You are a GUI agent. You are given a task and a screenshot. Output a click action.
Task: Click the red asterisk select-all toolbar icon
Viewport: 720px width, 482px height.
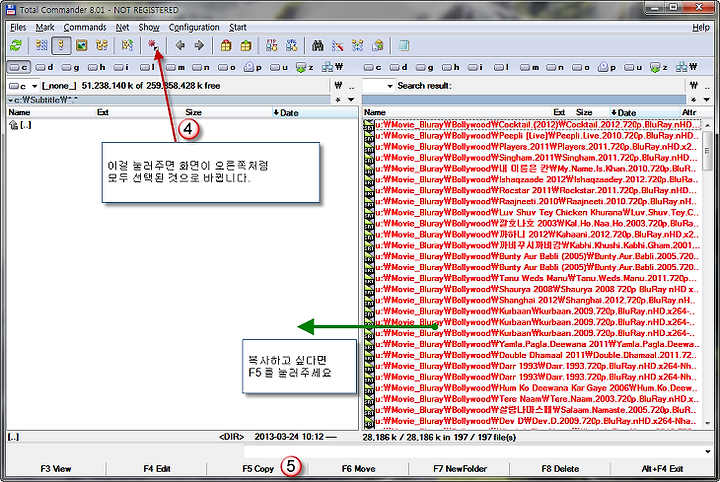pos(153,45)
